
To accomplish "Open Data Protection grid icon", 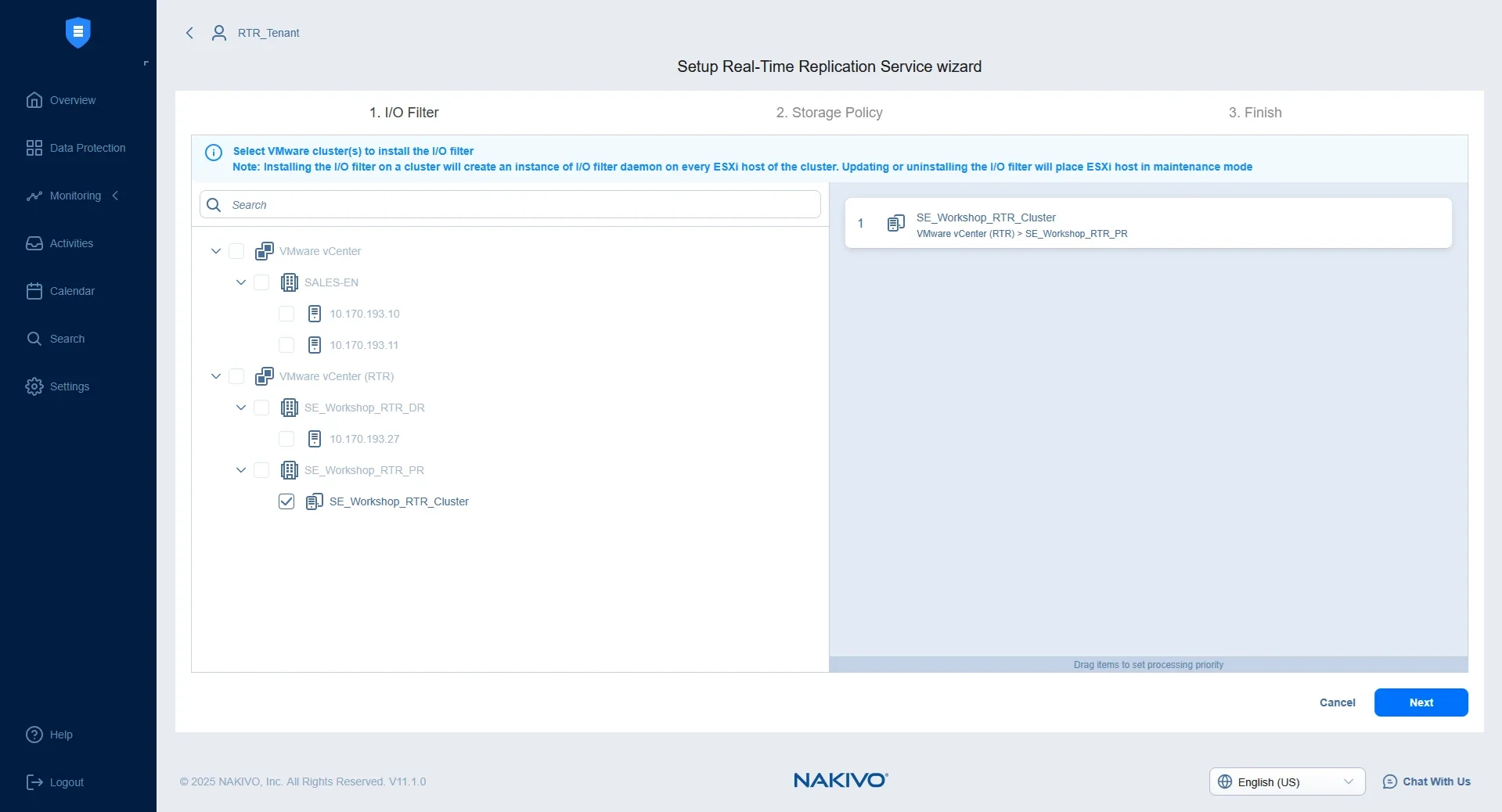I will (34, 148).
